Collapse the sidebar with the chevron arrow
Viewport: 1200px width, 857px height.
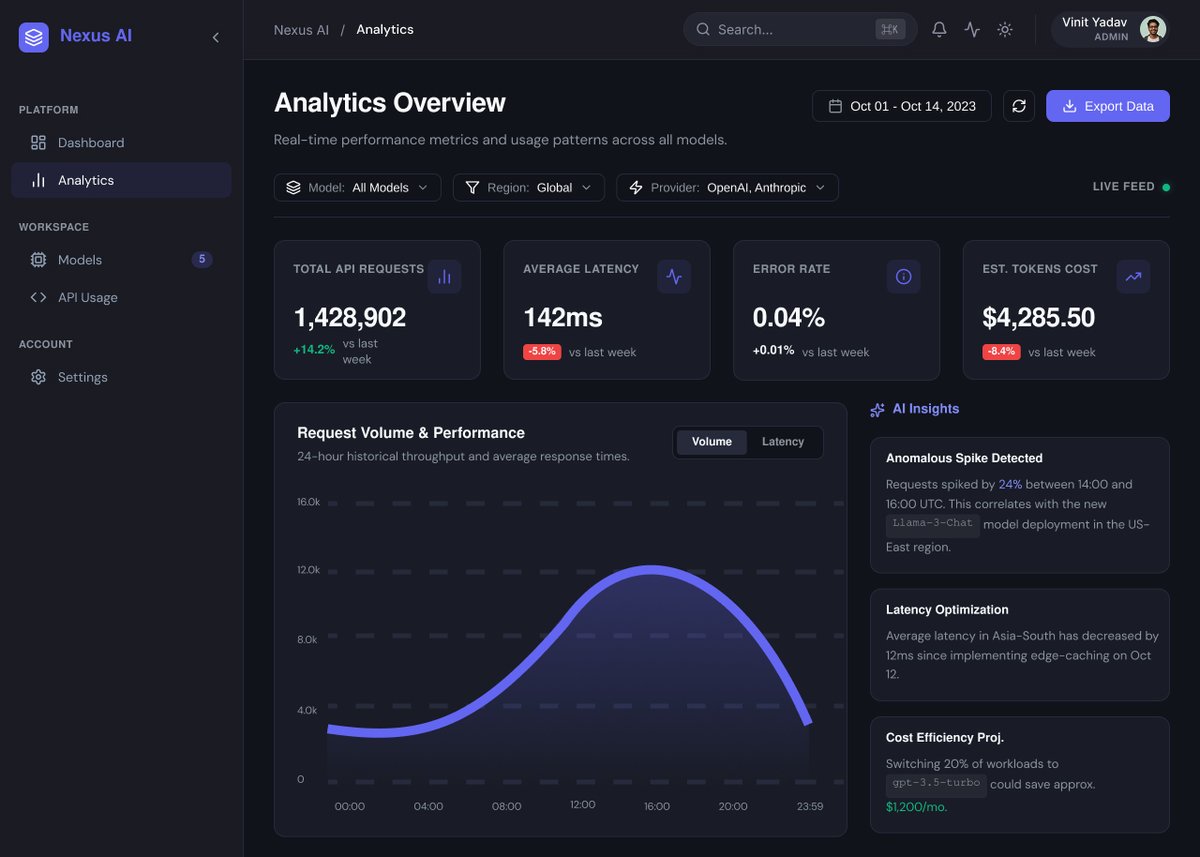(216, 37)
